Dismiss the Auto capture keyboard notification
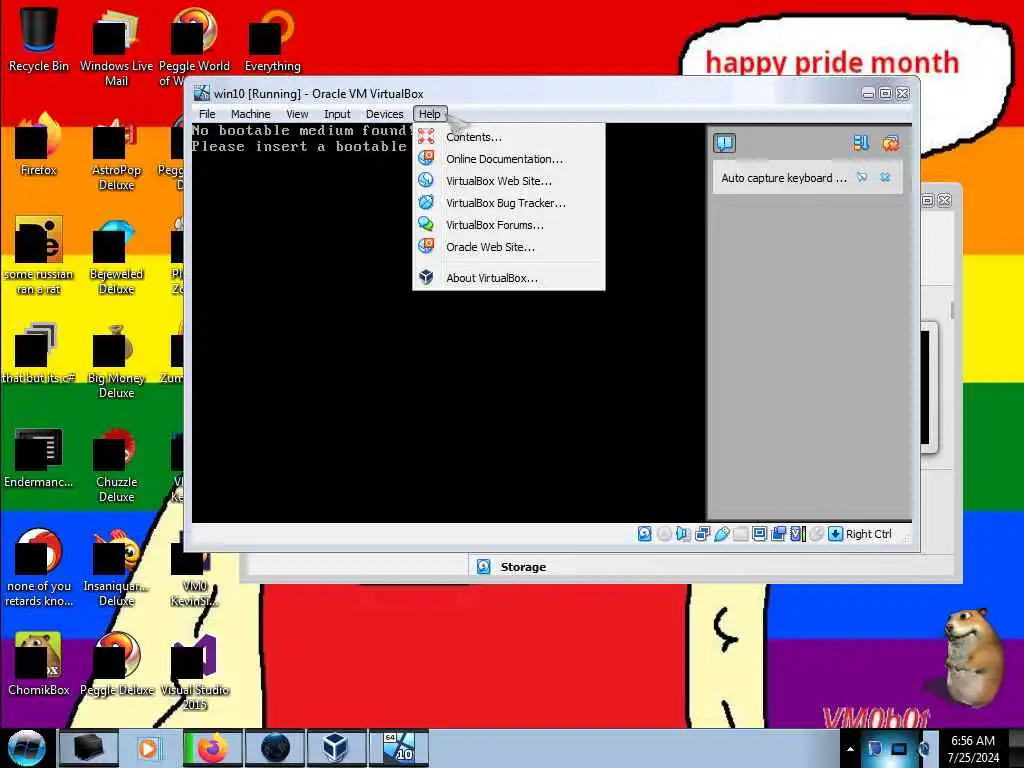Image resolution: width=1024 pixels, height=768 pixels. click(x=885, y=177)
